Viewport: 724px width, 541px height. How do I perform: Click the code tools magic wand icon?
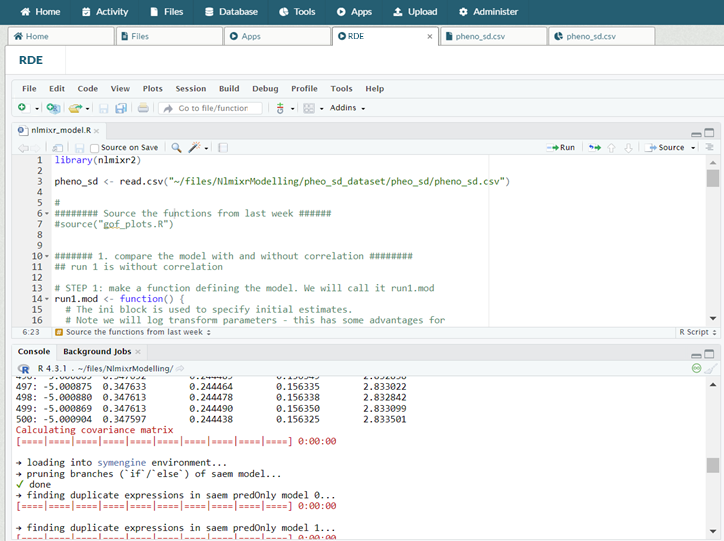pyautogui.click(x=195, y=147)
